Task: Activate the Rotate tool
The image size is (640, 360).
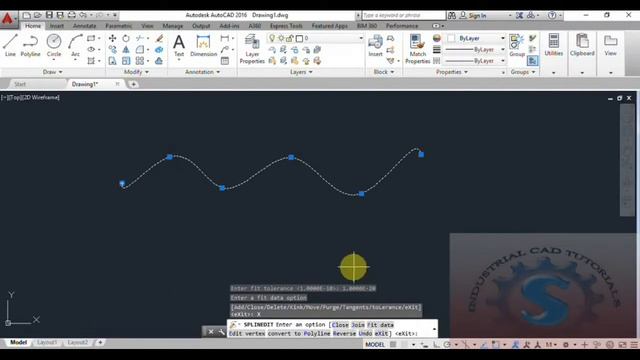Action: pyautogui.click(x=126, y=38)
